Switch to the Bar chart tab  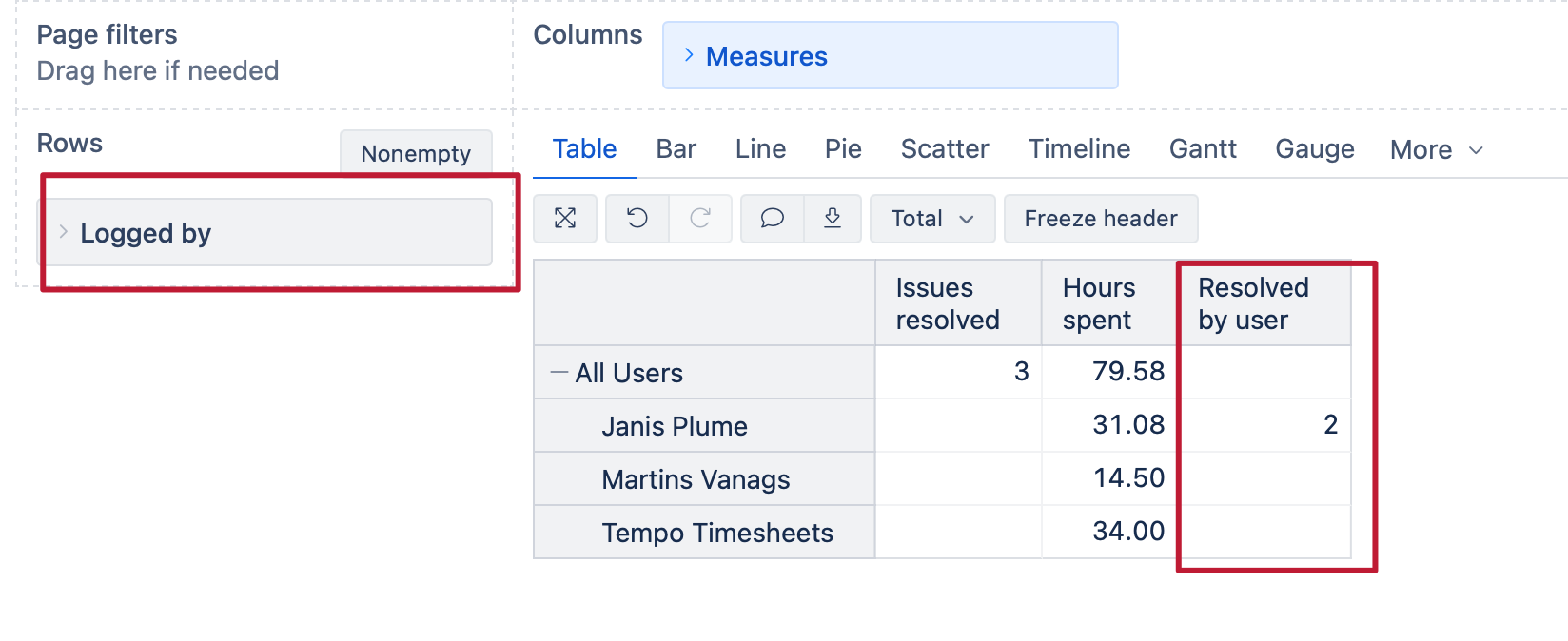(x=676, y=149)
